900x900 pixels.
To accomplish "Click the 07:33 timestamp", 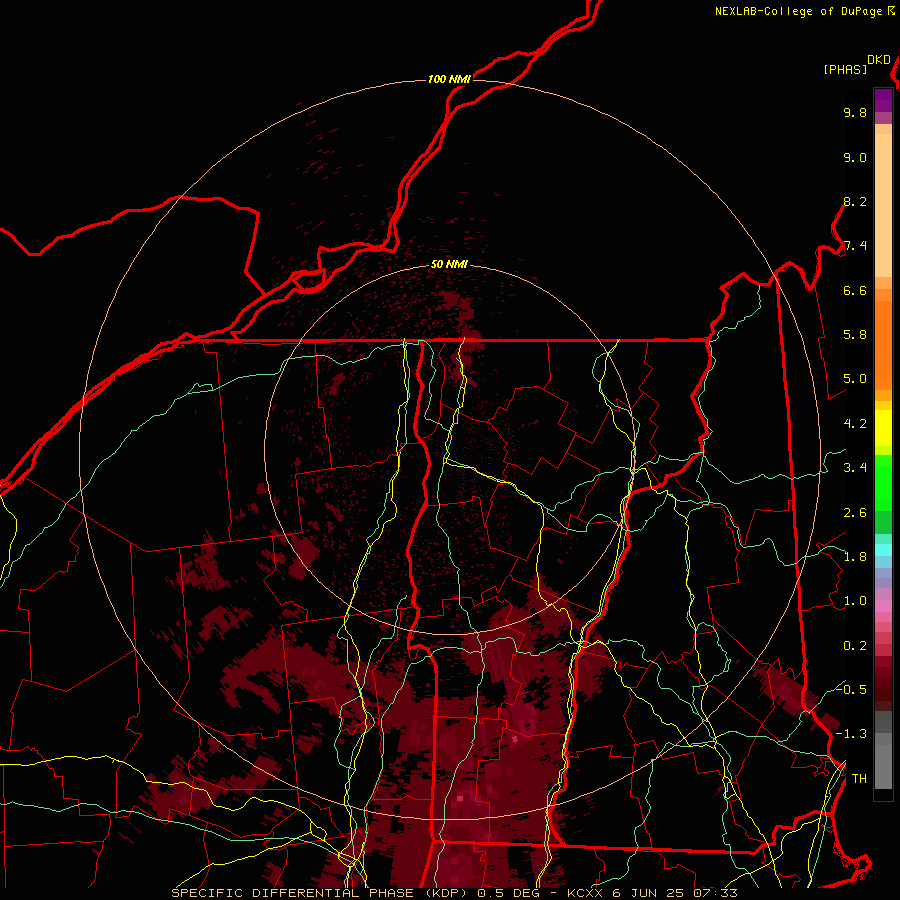I will tap(715, 893).
